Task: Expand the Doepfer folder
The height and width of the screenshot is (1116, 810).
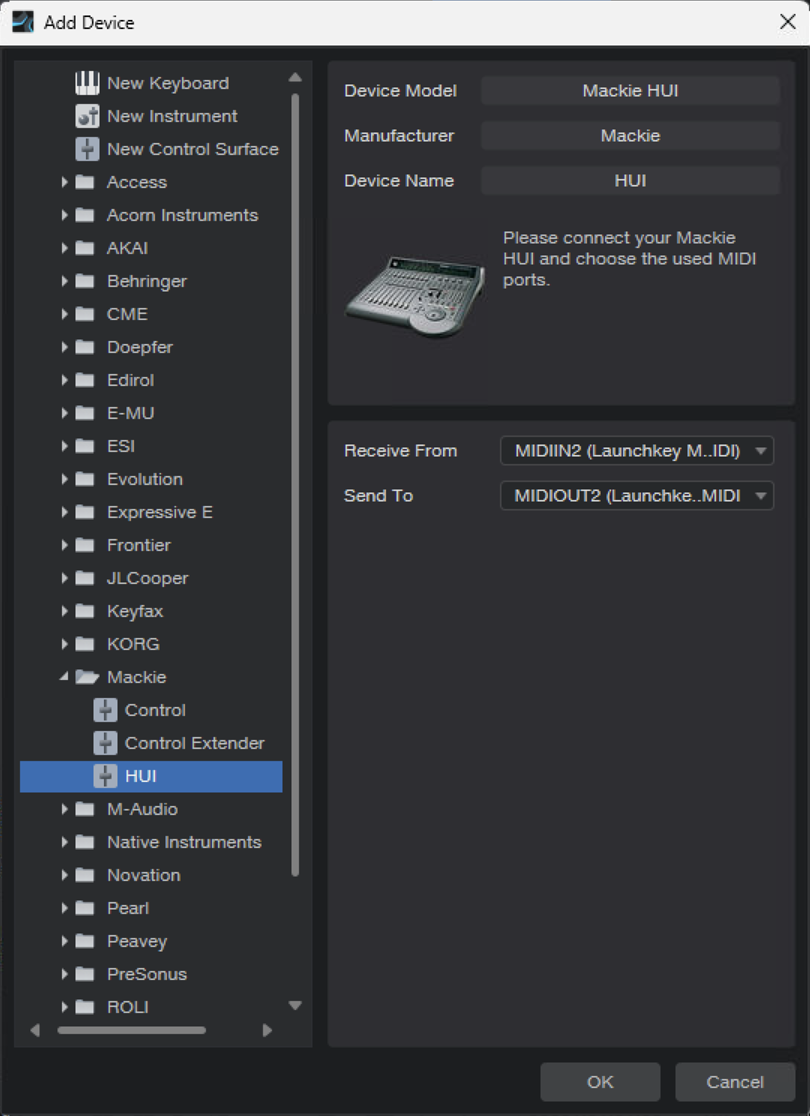Action: tap(64, 347)
